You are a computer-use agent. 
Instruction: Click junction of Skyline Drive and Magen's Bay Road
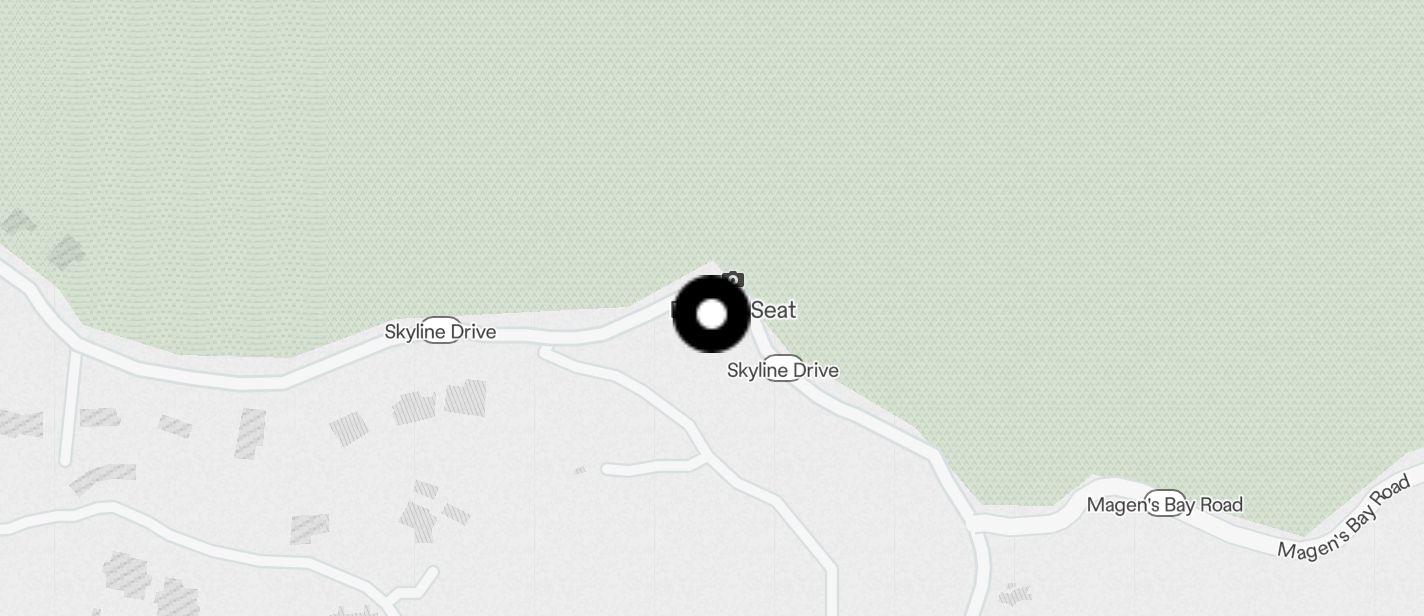pos(978,523)
